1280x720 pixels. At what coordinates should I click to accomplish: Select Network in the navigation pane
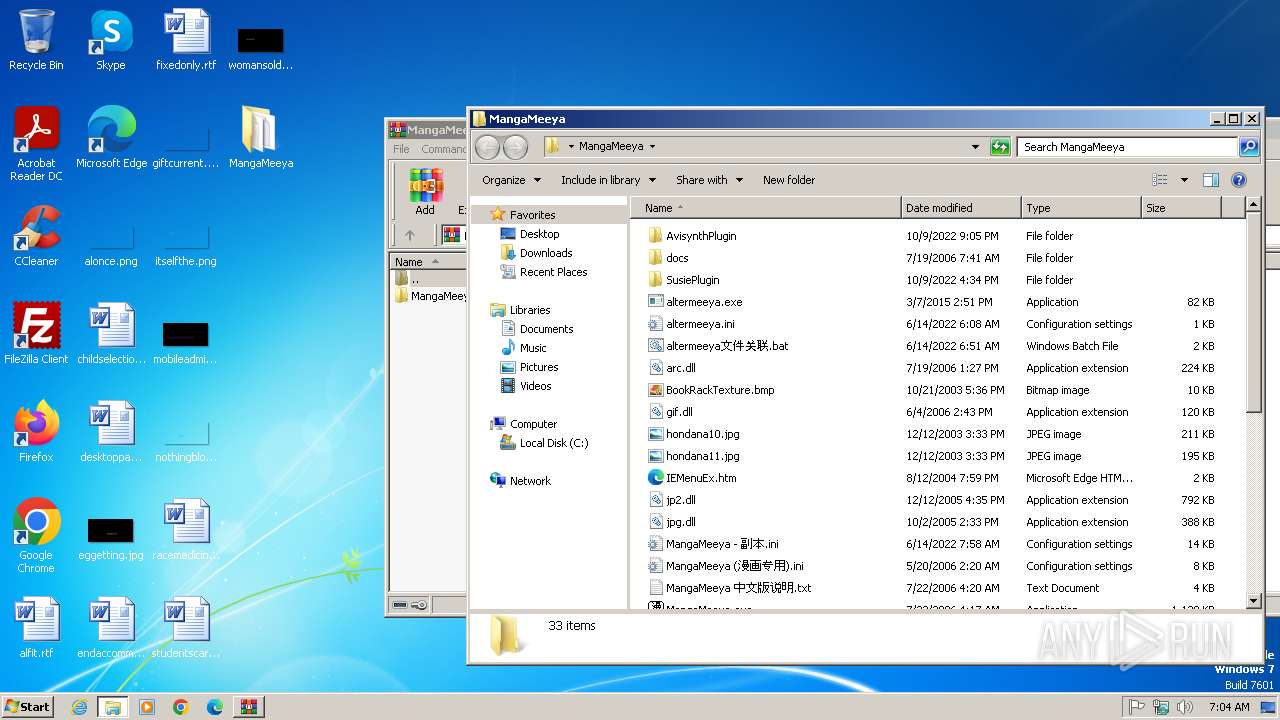530,481
